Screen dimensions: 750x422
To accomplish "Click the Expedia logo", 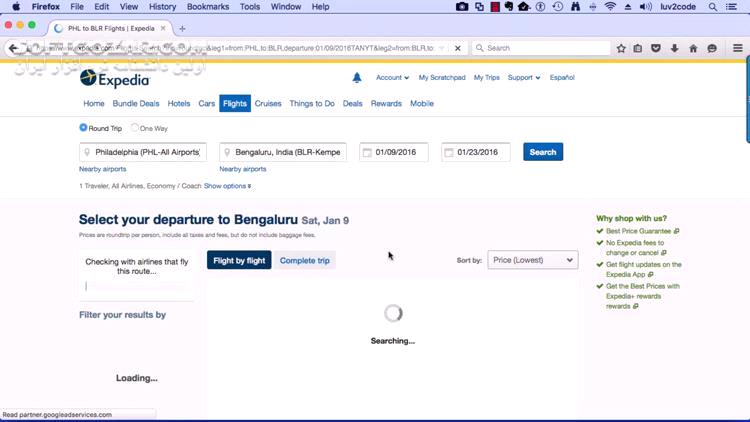I will point(115,79).
